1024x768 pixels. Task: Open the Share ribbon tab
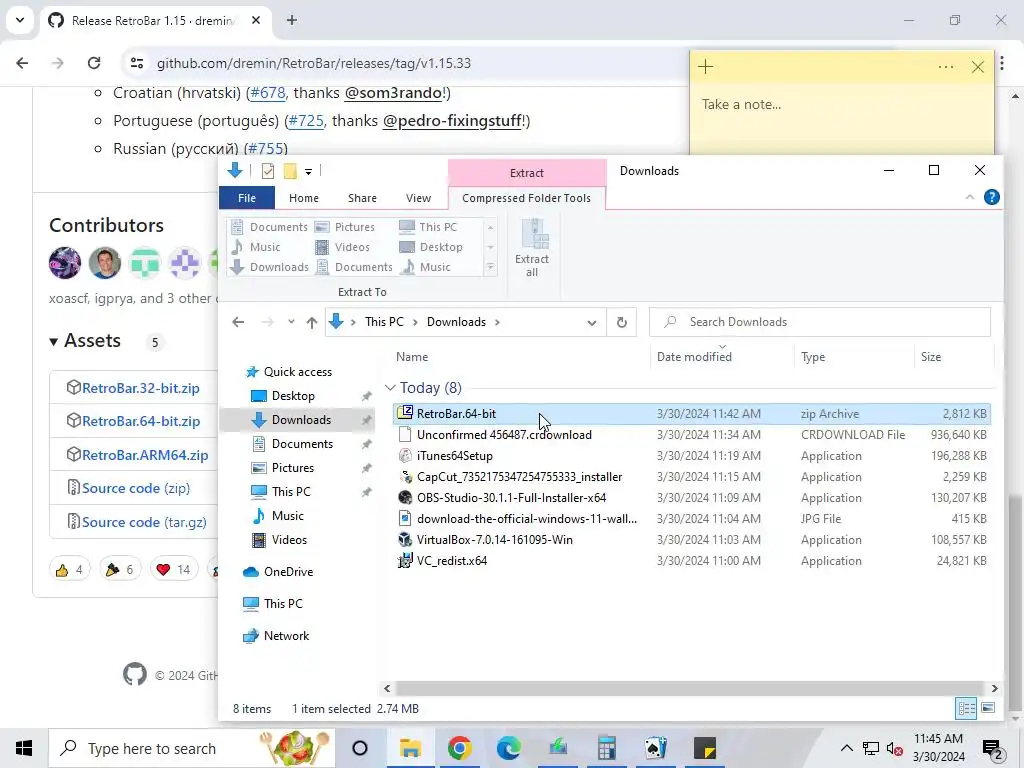coord(362,198)
